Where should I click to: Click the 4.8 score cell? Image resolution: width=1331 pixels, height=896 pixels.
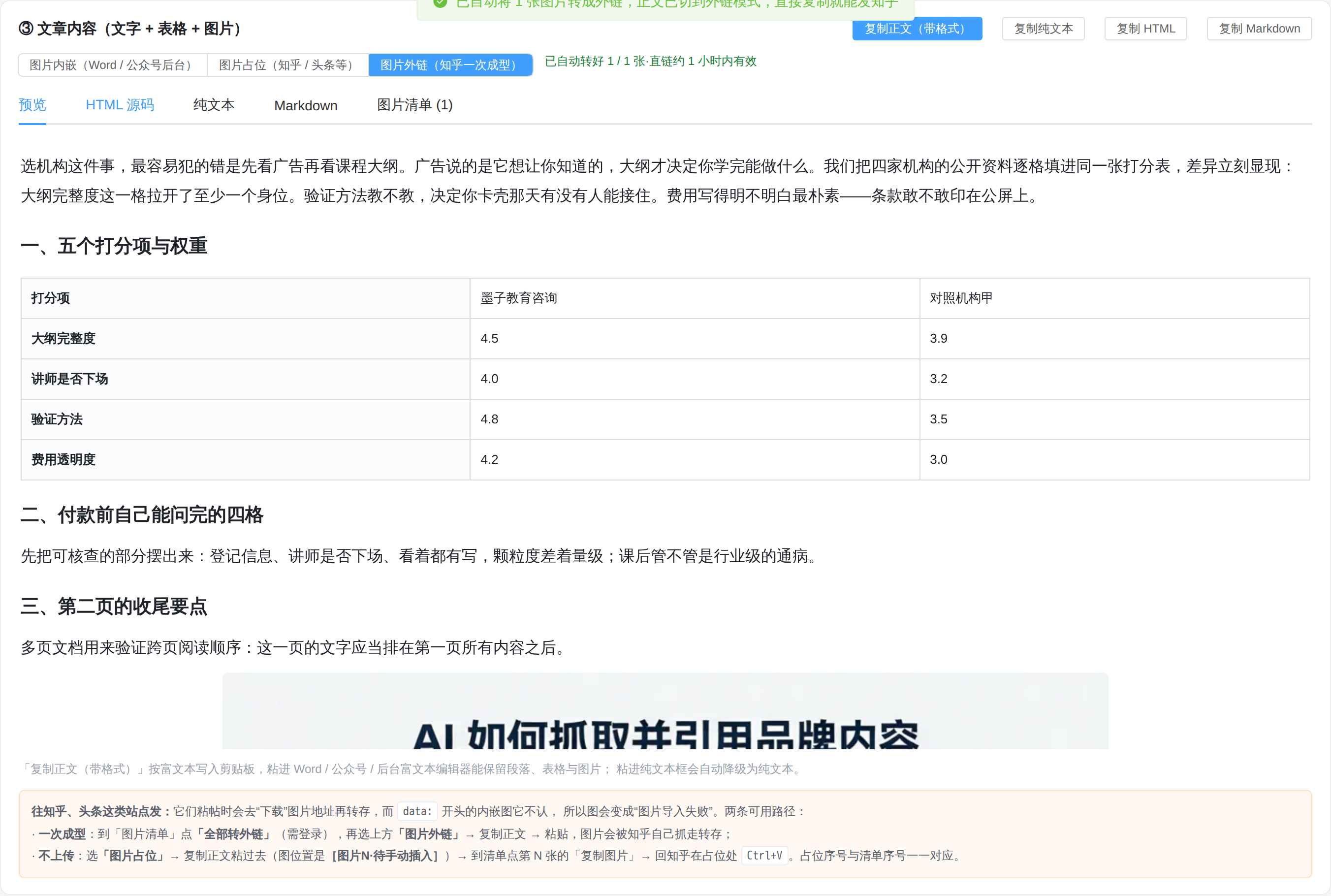point(695,419)
